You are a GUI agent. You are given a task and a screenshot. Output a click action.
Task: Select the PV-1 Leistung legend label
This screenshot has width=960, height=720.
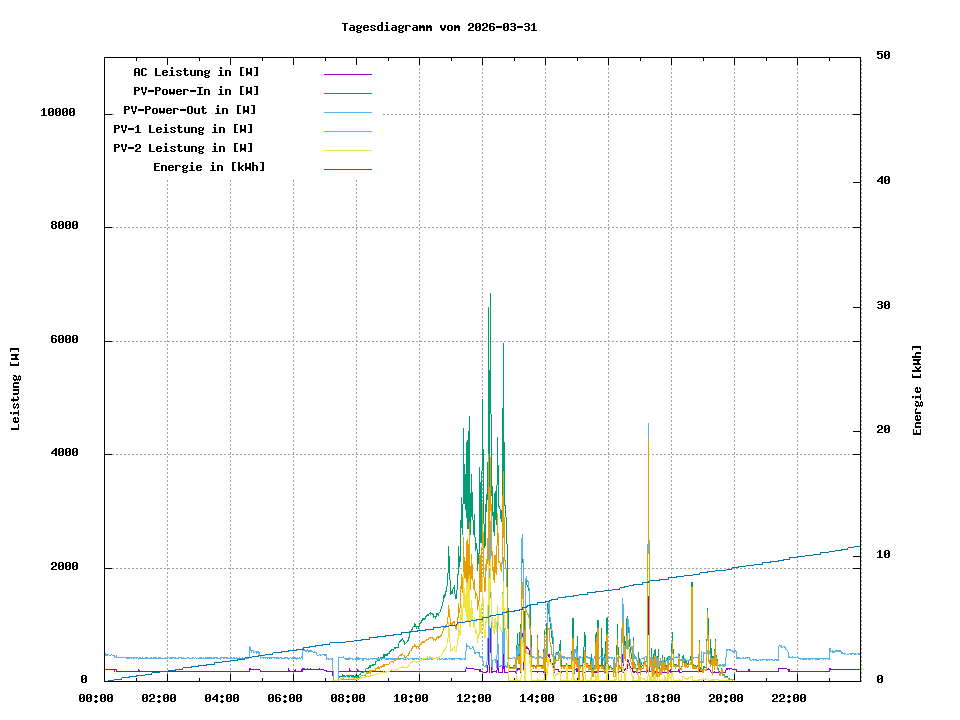click(x=183, y=129)
